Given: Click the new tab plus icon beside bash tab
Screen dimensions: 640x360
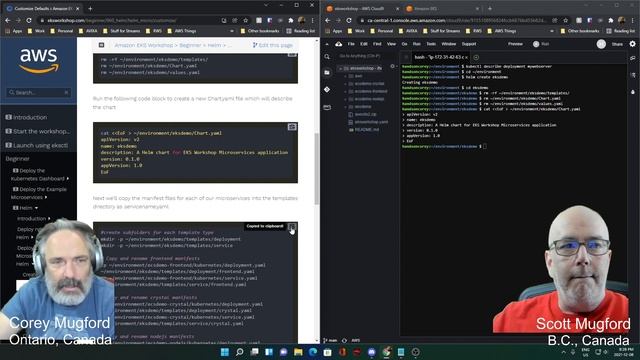Looking at the screenshot, I should point(476,57).
